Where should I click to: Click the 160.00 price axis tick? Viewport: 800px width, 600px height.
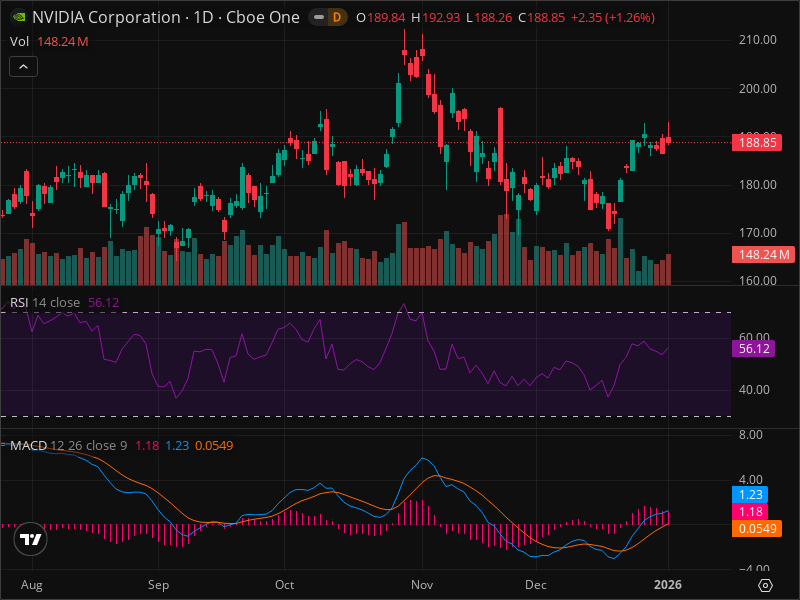click(758, 281)
